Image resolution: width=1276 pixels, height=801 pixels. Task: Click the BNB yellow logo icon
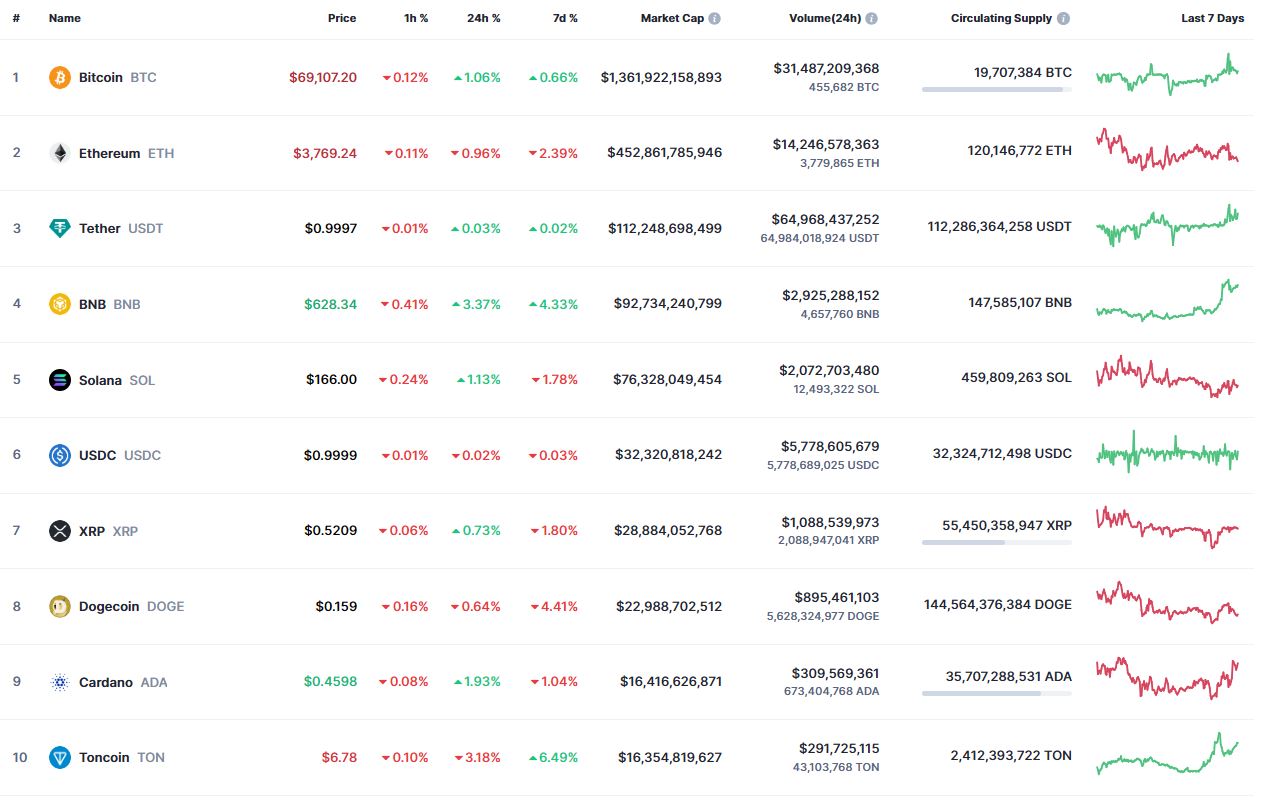tap(60, 304)
